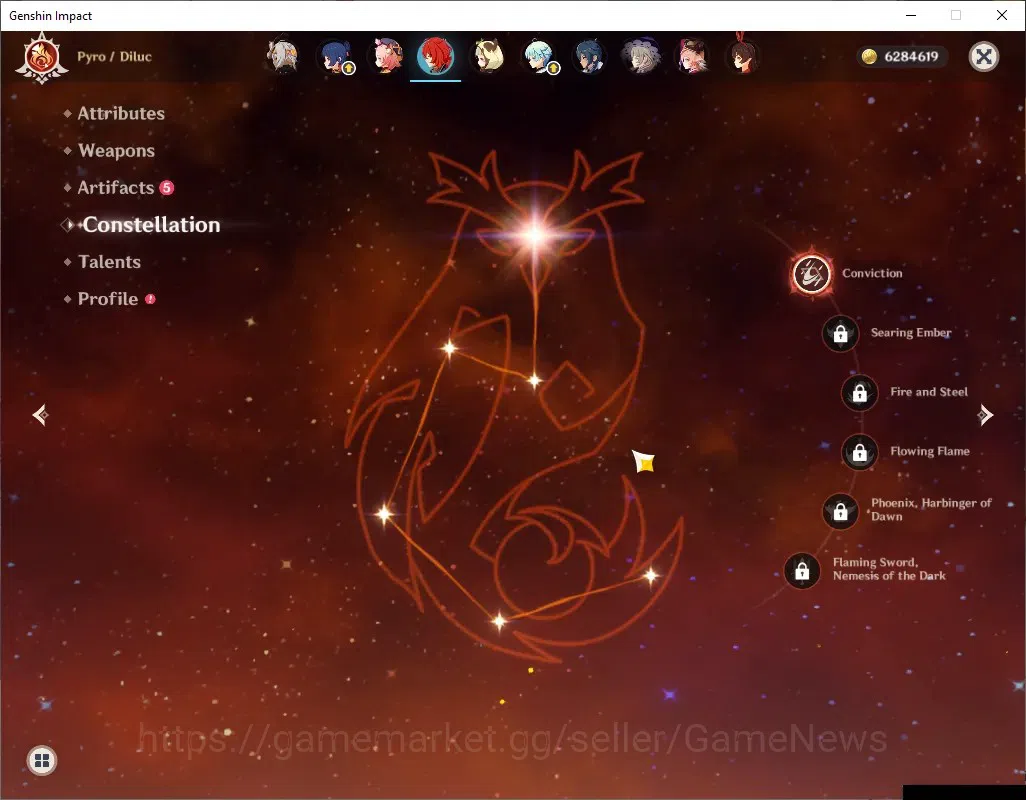Go to next character with right arrow
Viewport: 1026px width, 800px height.
(985, 415)
